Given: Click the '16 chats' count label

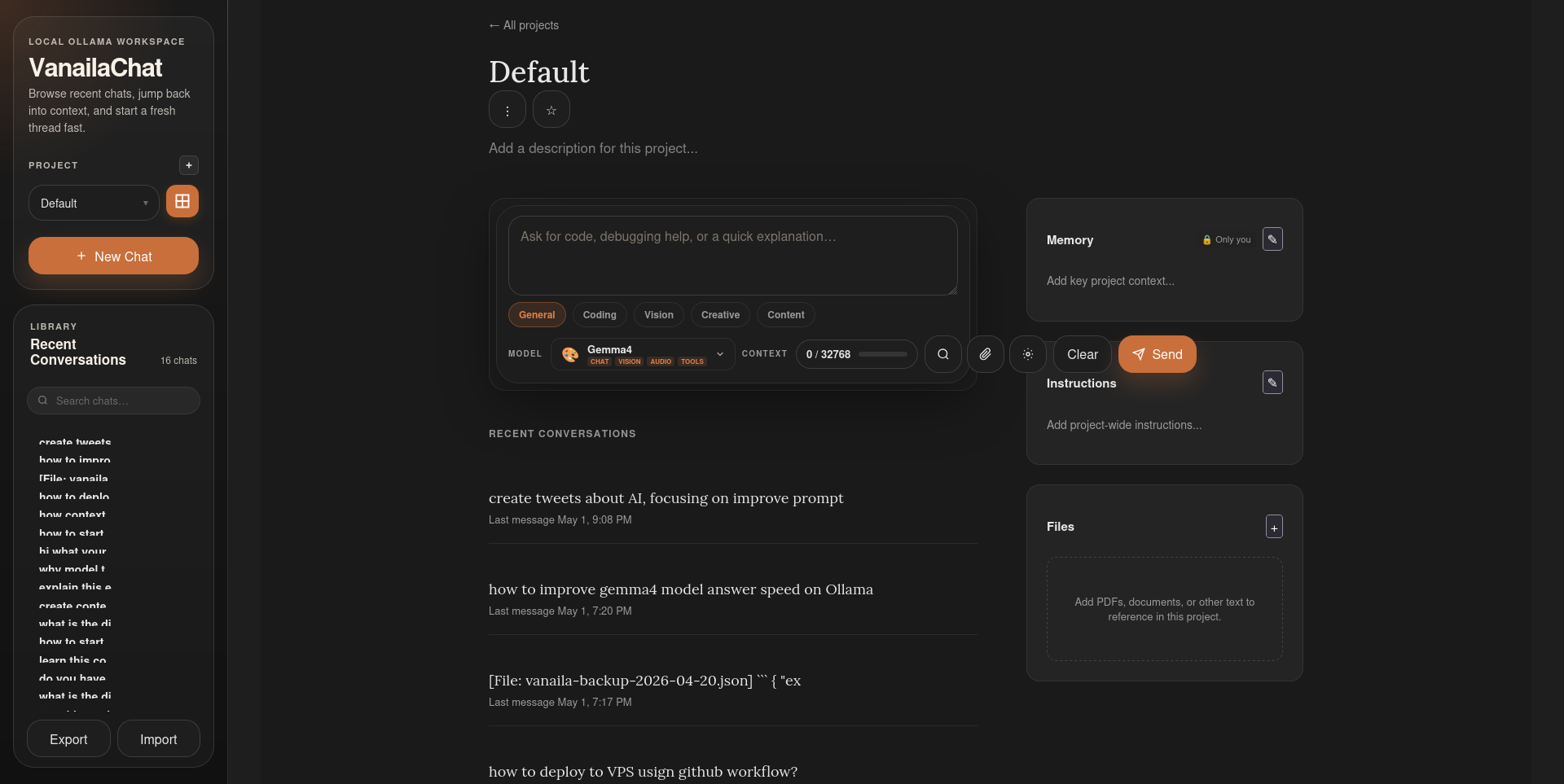Looking at the screenshot, I should (x=178, y=361).
